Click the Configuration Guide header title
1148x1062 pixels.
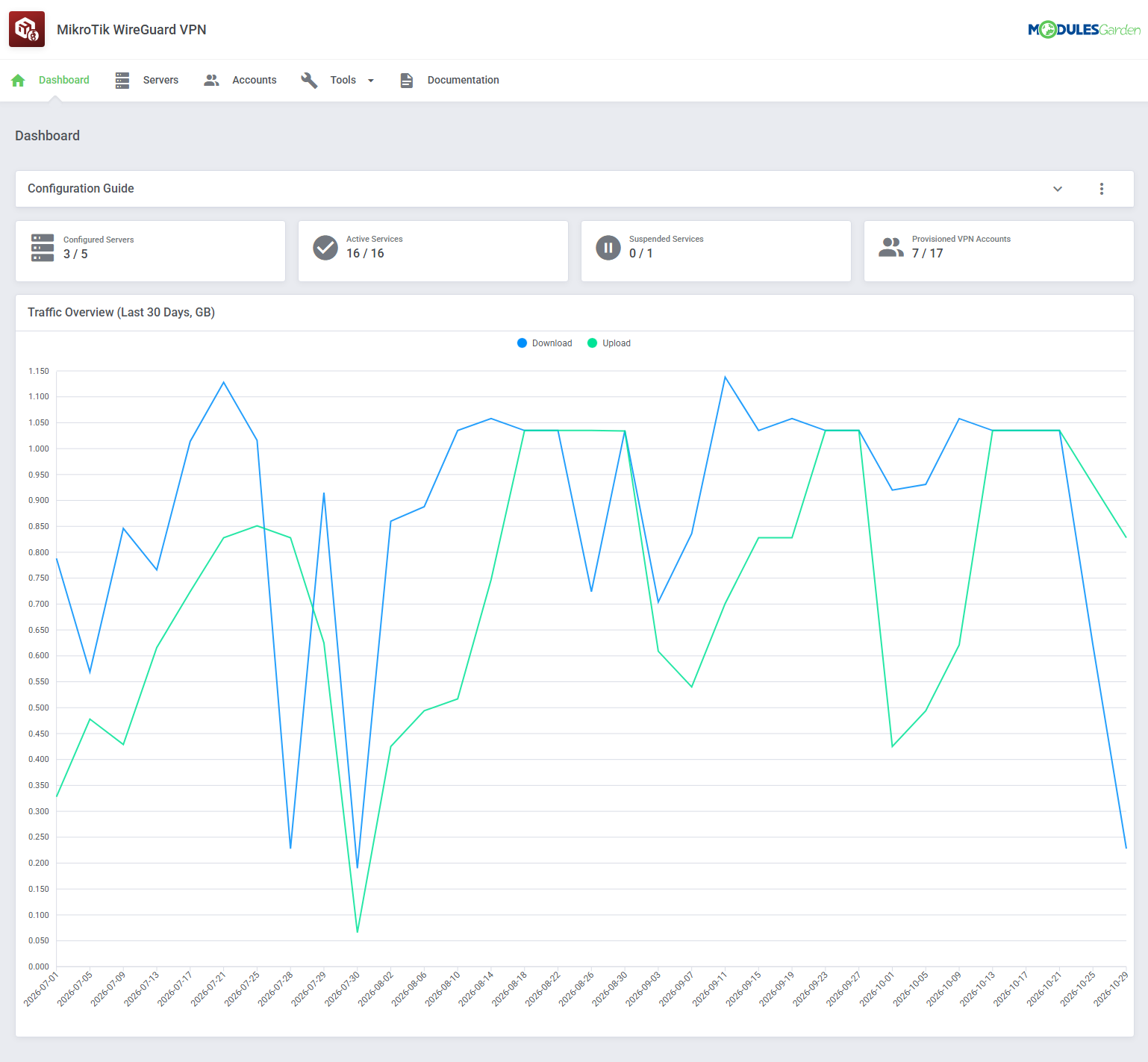coord(81,189)
